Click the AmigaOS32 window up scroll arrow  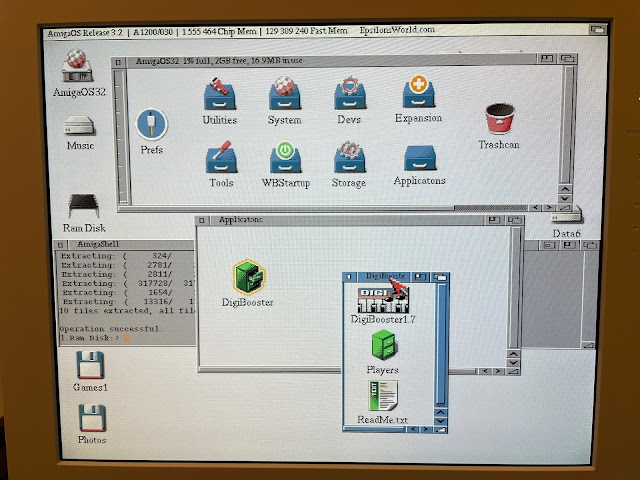click(x=565, y=189)
